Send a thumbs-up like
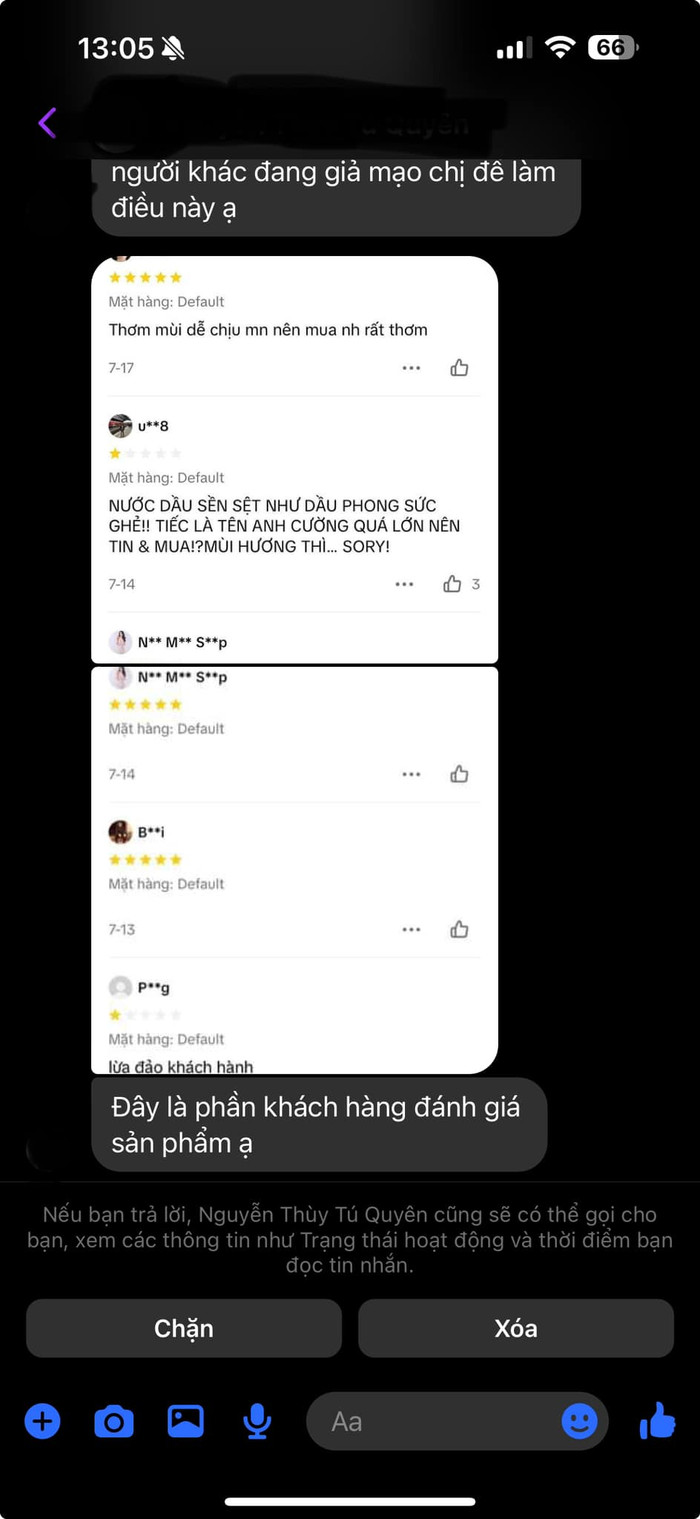700x1519 pixels. pos(657,1420)
